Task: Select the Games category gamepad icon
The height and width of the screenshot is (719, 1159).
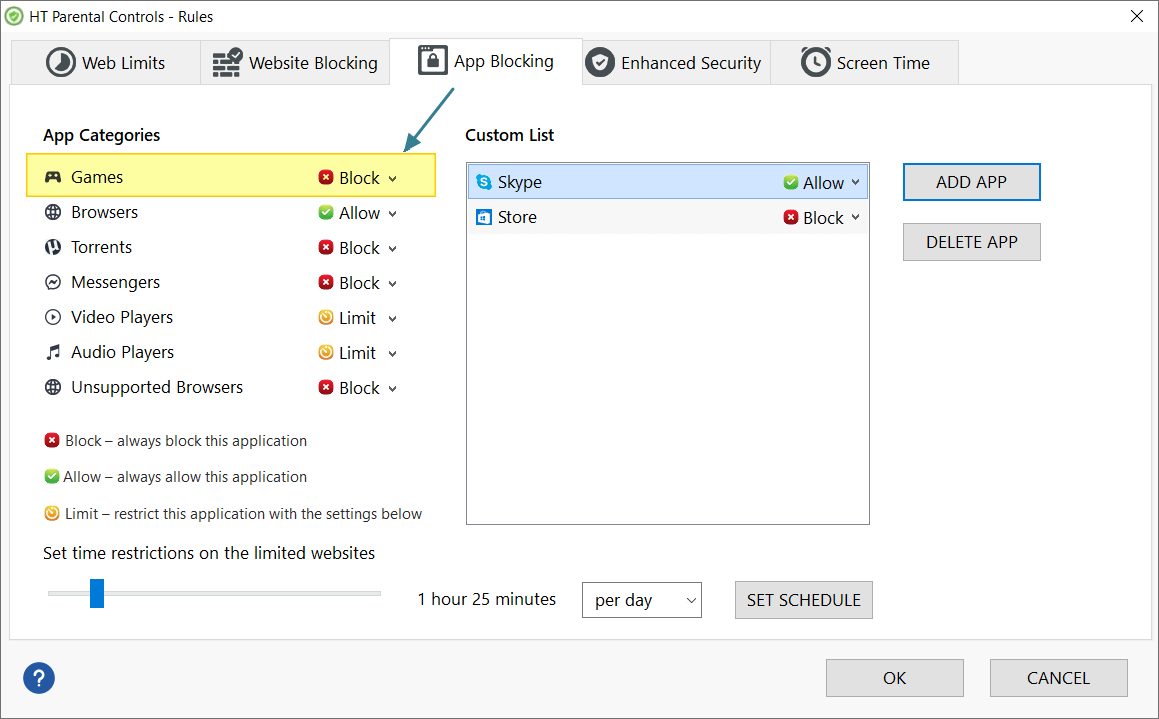Action: click(53, 176)
